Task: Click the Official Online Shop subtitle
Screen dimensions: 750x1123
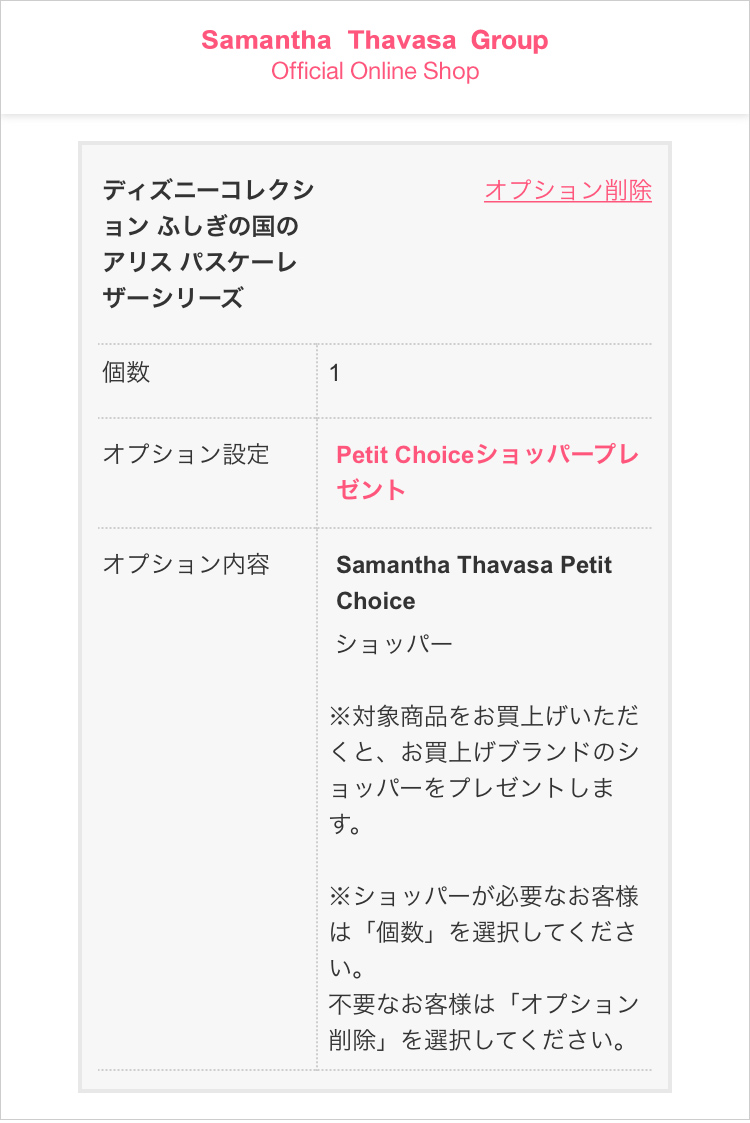Action: (x=375, y=72)
